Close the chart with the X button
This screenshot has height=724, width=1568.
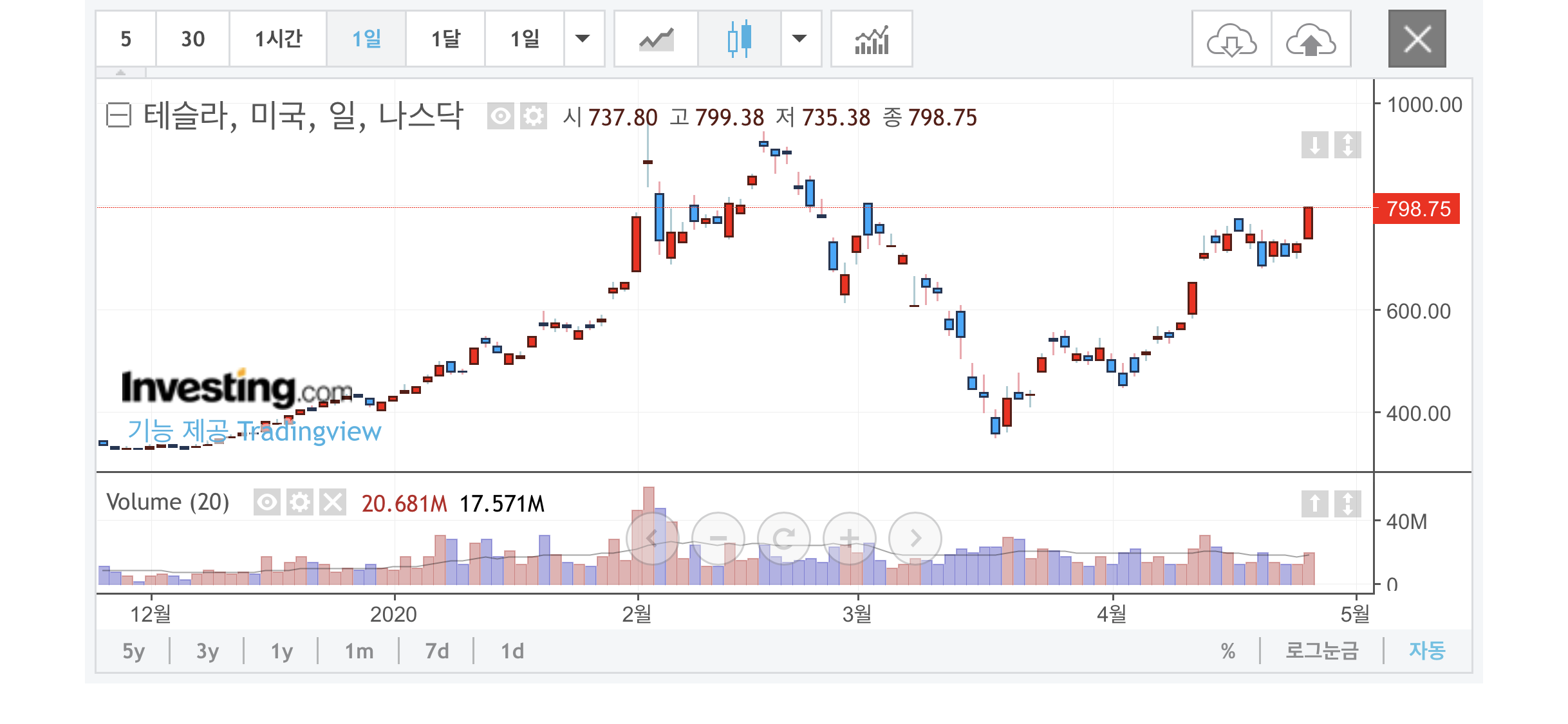(1417, 39)
